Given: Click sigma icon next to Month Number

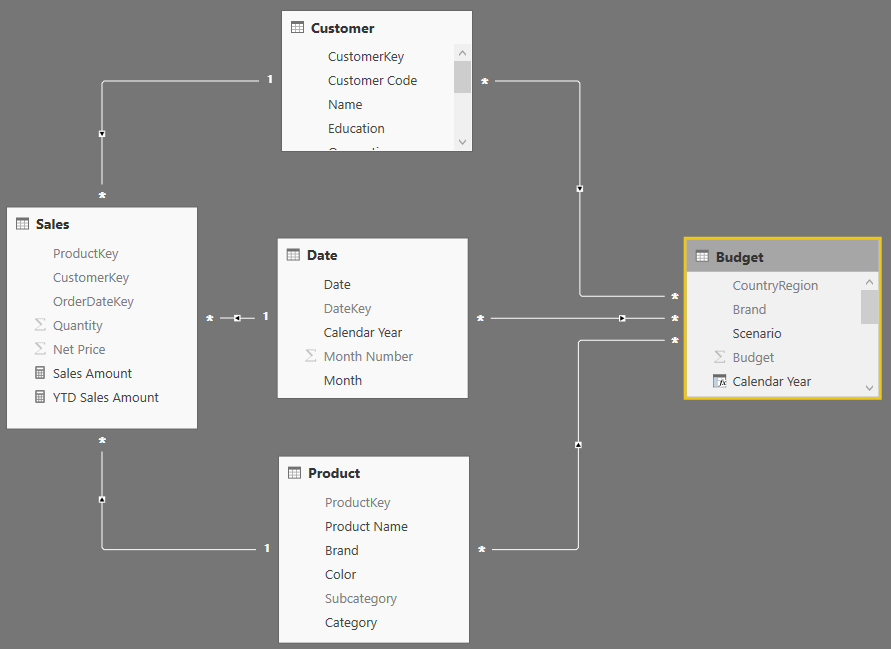Looking at the screenshot, I should pyautogui.click(x=310, y=356).
